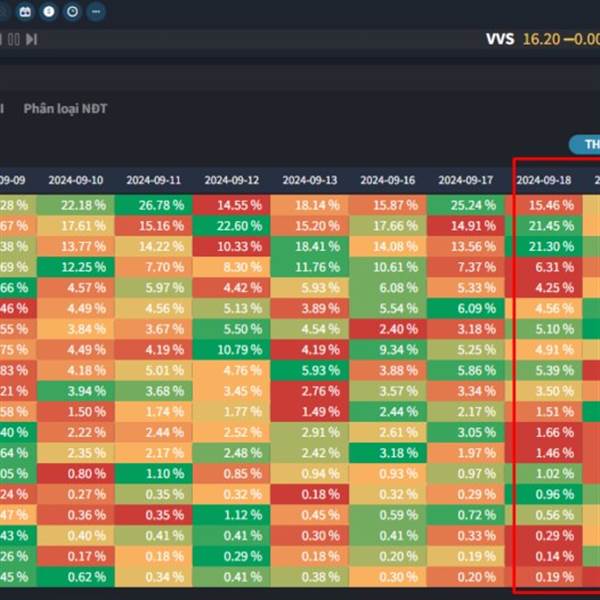Viewport: 600px width, 600px height.
Task: Open the coin icon in top toolbar
Action: point(49,11)
